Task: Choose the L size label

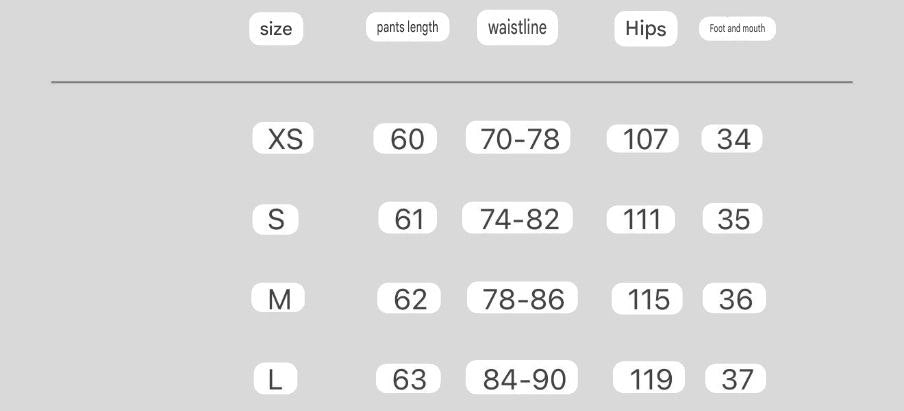Action: coord(275,379)
